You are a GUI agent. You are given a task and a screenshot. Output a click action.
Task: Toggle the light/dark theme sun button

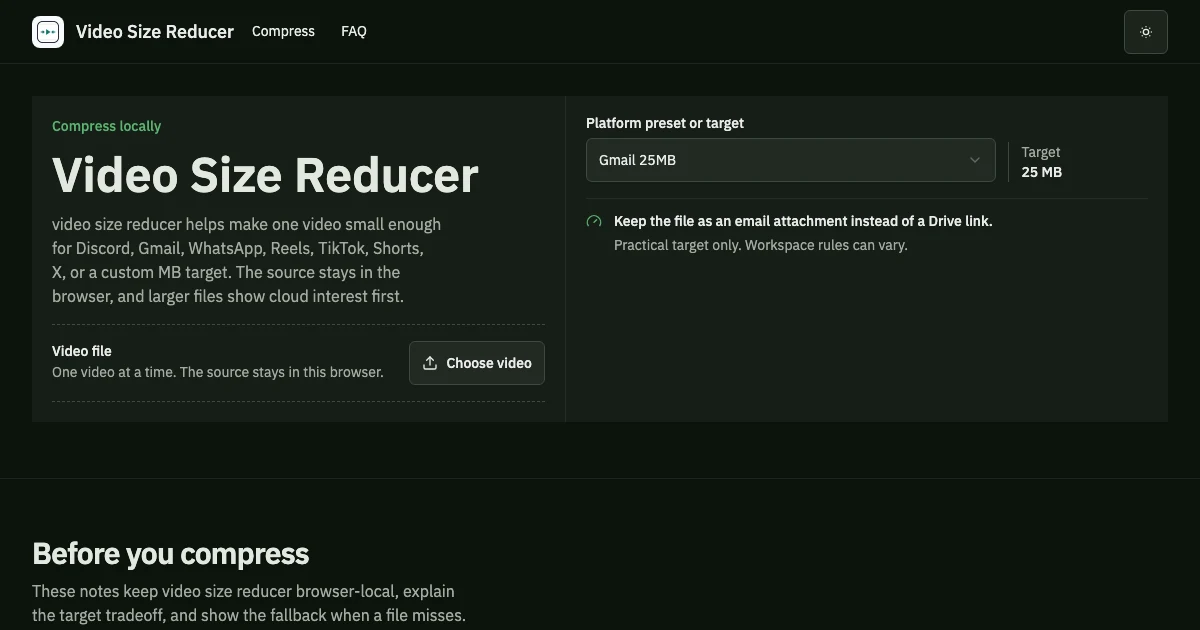[1146, 32]
